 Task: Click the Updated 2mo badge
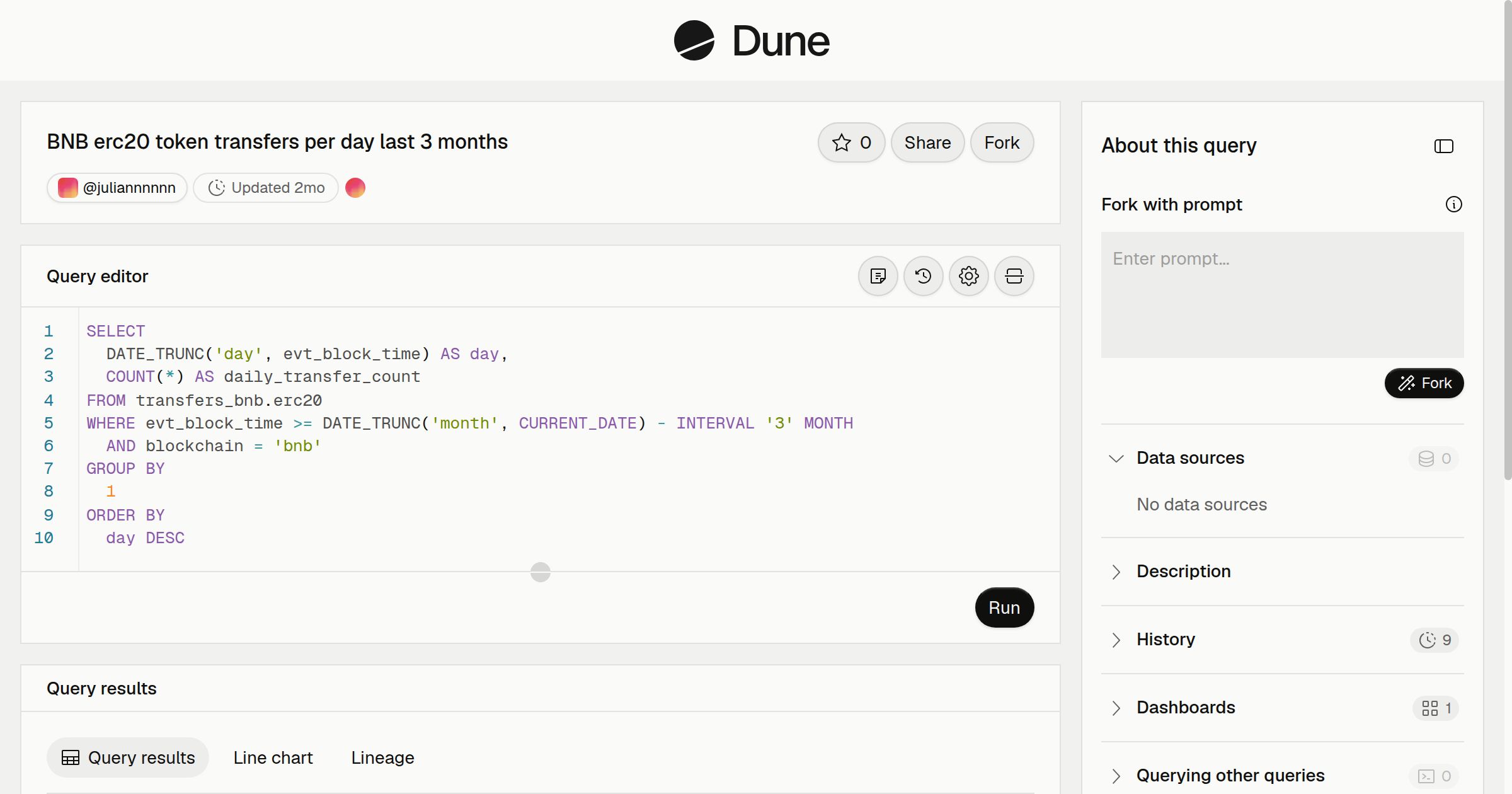266,188
